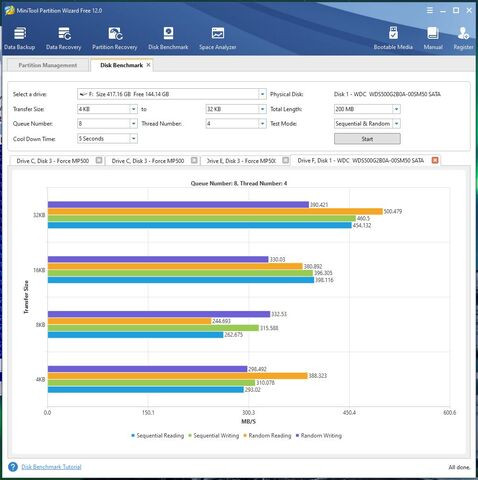This screenshot has height=480, width=478.
Task: Expand the Total Length 200 MB dropdown
Action: point(396,109)
